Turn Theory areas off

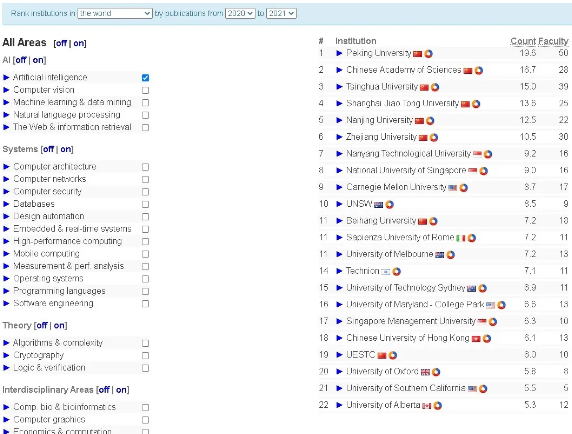pos(42,325)
